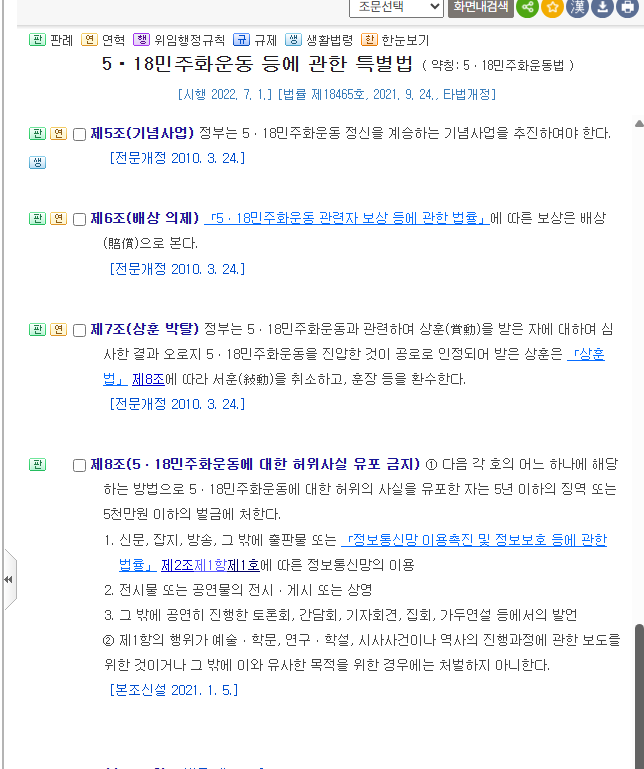Click the 위임행정규칙 legend icon
The width and height of the screenshot is (644, 769).
pyautogui.click(x=141, y=40)
